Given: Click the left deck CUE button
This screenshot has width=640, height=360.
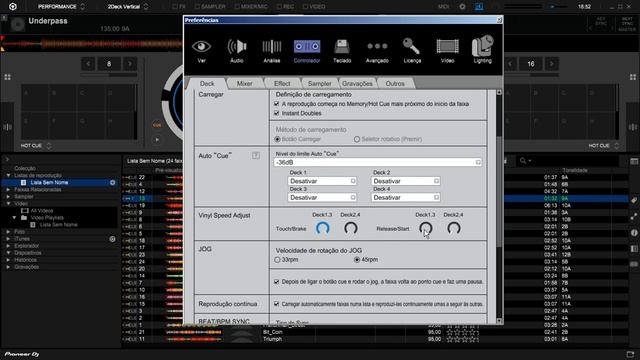Looking at the screenshot, I should pos(157,125).
